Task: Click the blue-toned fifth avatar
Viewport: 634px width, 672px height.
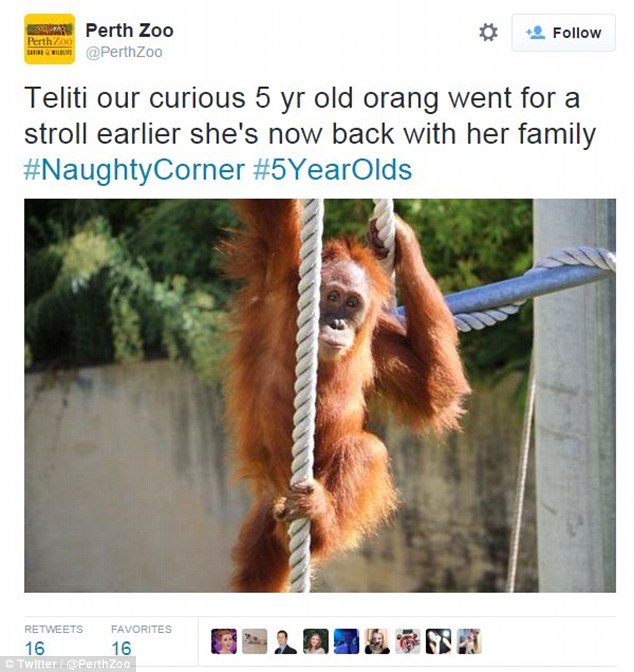Action: 346,641
